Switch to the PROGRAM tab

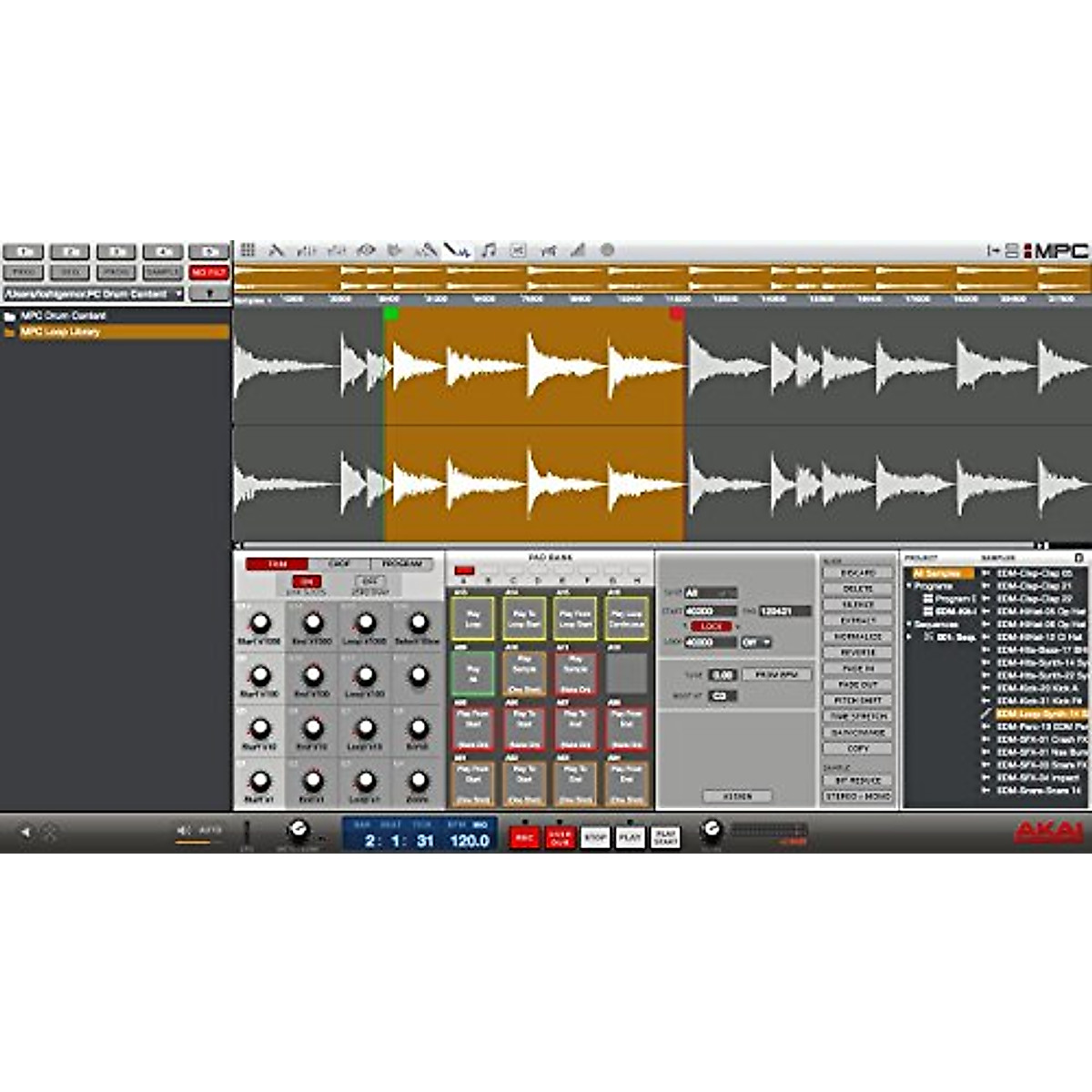[401, 564]
